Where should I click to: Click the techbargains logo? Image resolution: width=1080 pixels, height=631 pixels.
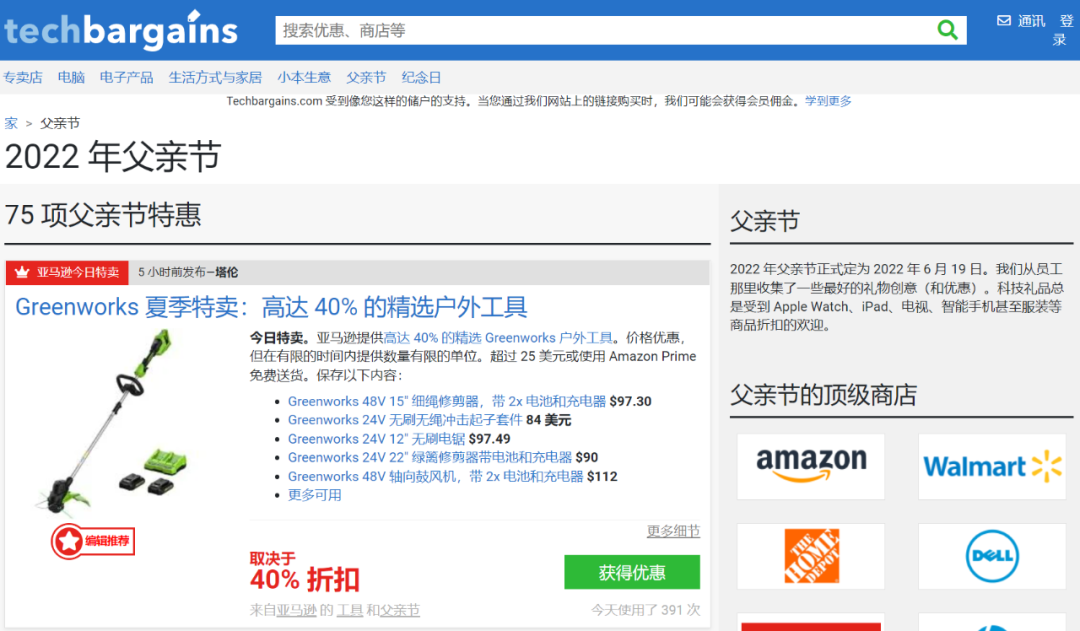tap(120, 30)
